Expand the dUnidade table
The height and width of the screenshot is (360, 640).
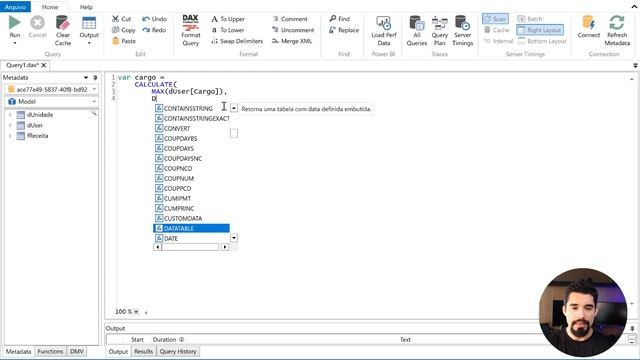[x=10, y=115]
